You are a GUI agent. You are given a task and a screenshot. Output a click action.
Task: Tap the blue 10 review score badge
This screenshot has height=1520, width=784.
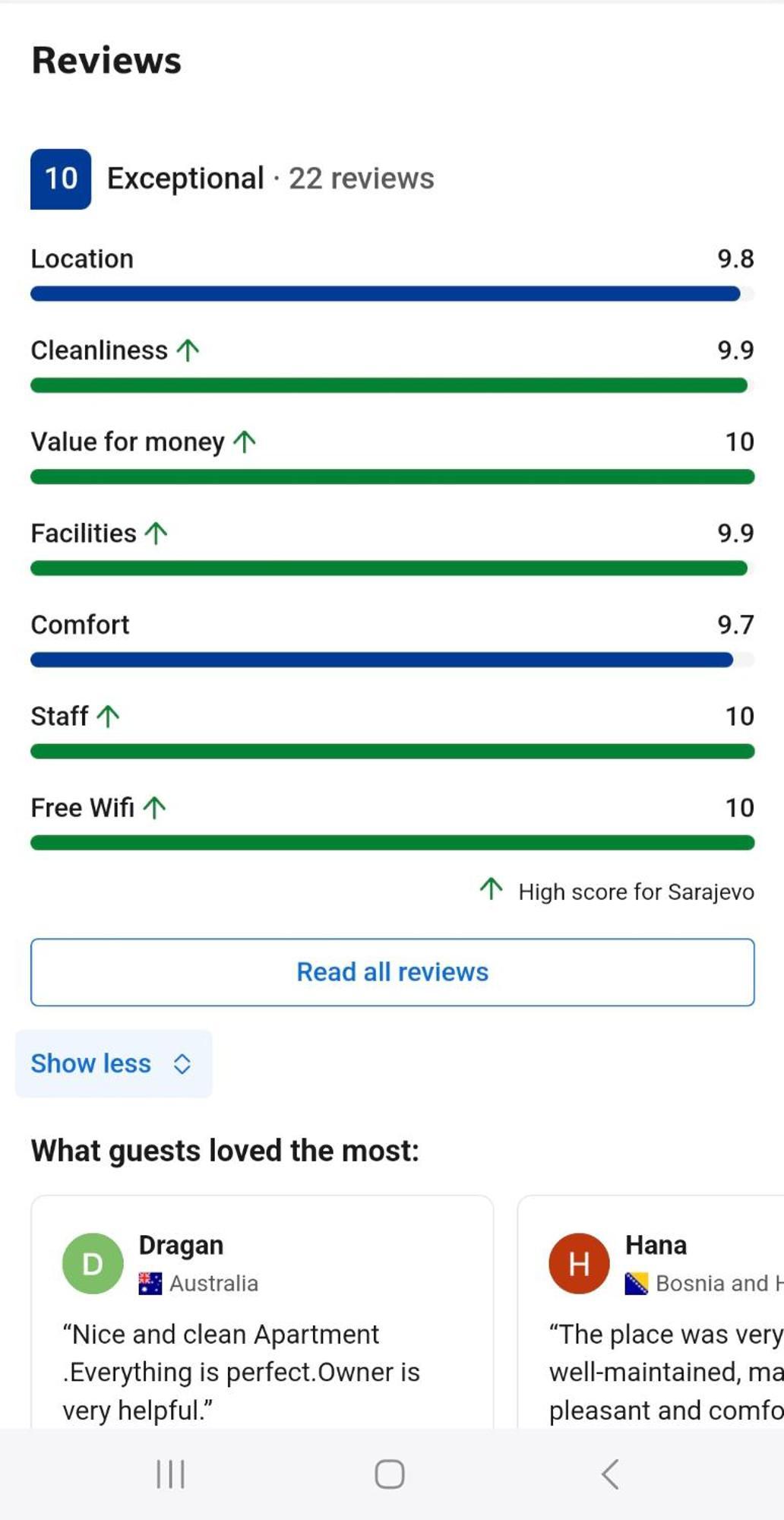[x=61, y=179]
